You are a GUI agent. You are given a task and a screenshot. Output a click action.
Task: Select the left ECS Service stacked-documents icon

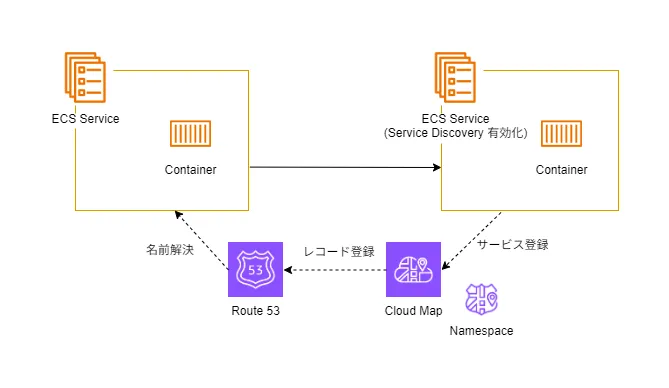(x=85, y=77)
